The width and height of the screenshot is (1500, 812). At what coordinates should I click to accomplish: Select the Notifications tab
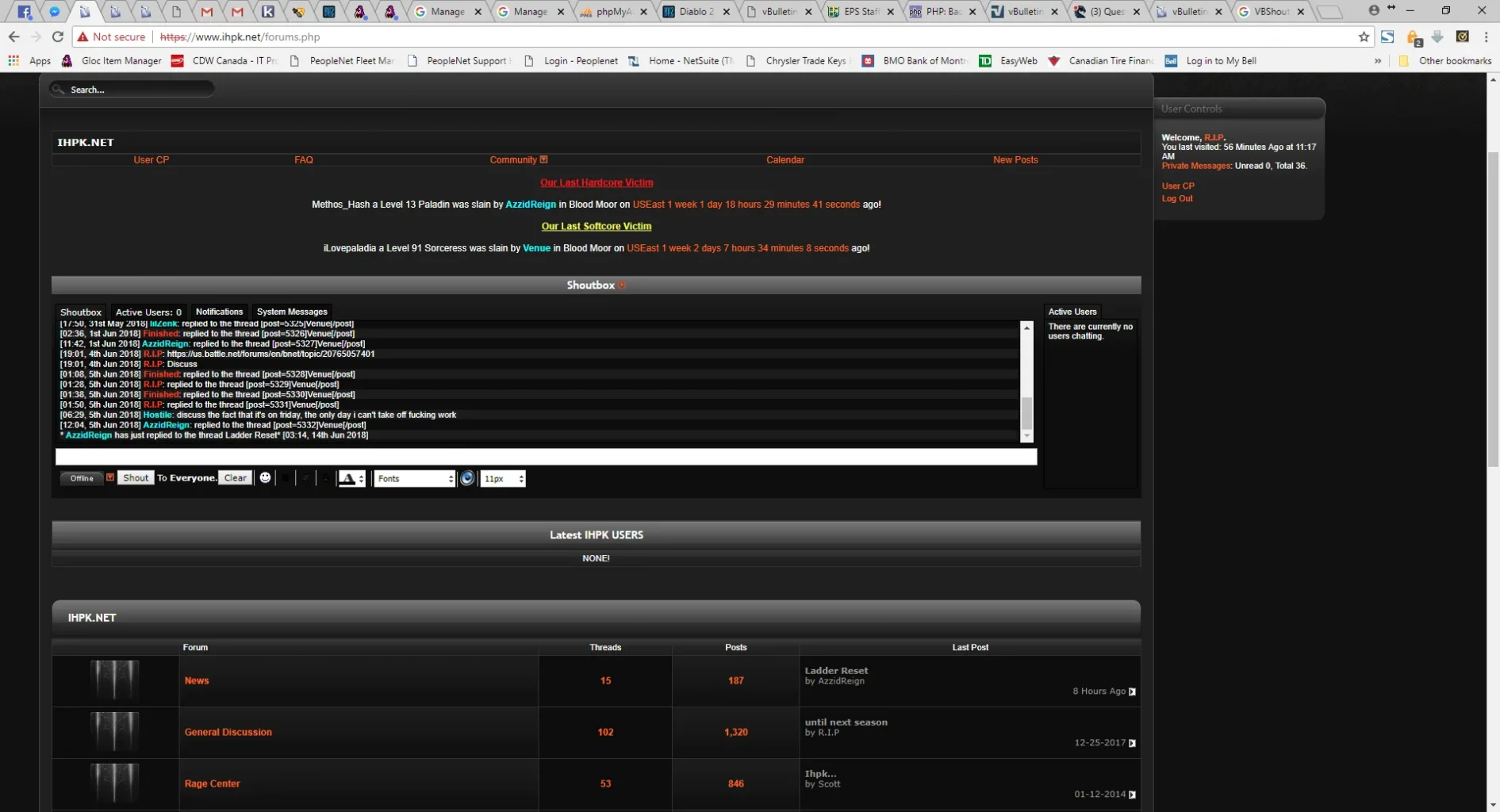coord(219,312)
